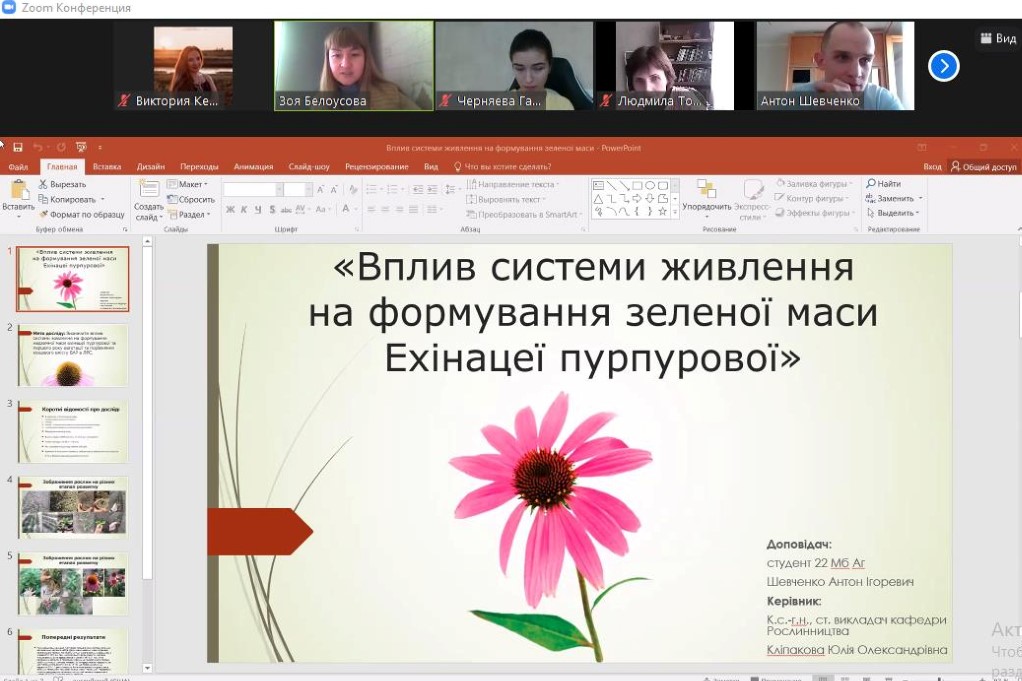Switch to the Переходы tab

click(x=199, y=167)
